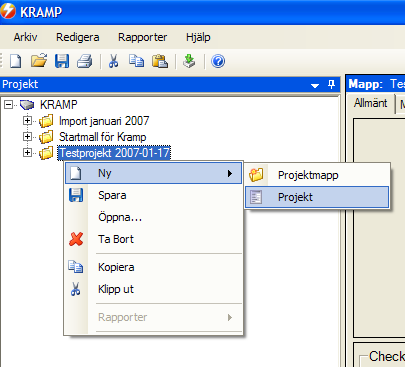Open the Rapporter menu in menu bar
Screen dimensions: 405x367
click(x=142, y=37)
